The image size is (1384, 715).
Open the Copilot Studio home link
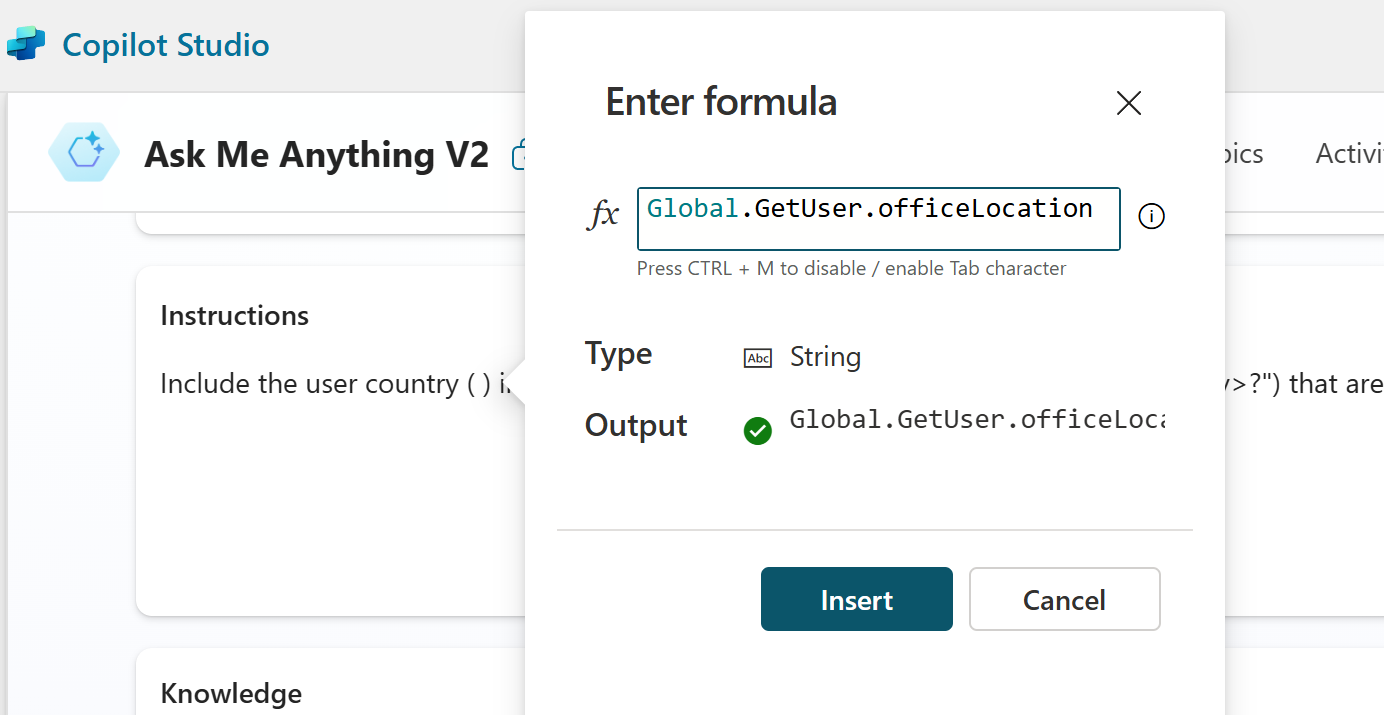(x=165, y=45)
